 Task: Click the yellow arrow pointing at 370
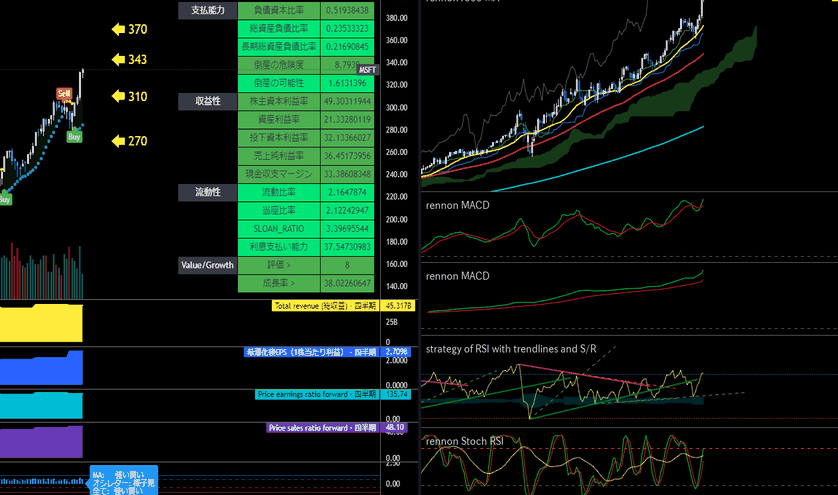[117, 29]
